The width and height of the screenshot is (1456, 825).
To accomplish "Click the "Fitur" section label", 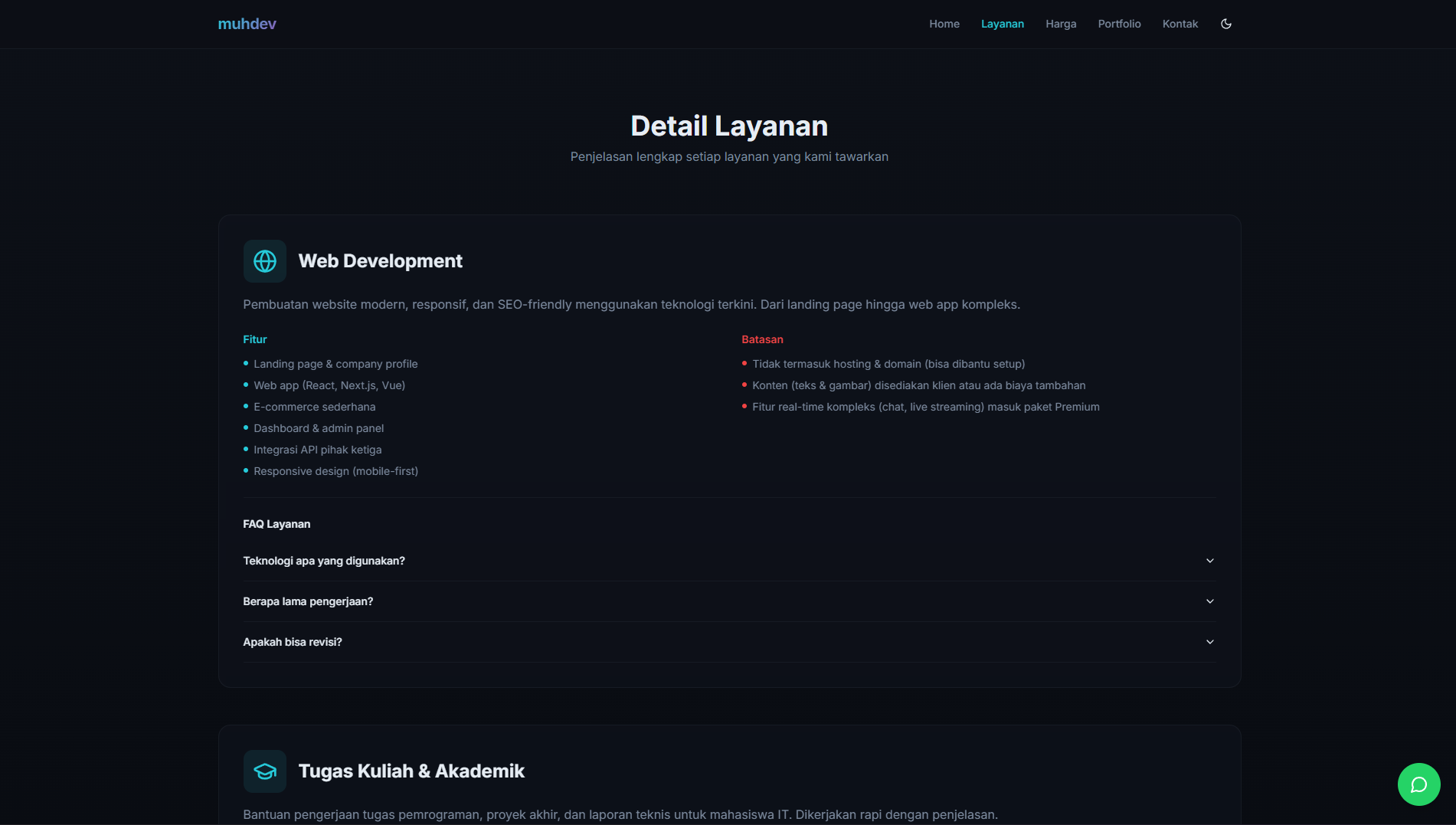I will [255, 339].
